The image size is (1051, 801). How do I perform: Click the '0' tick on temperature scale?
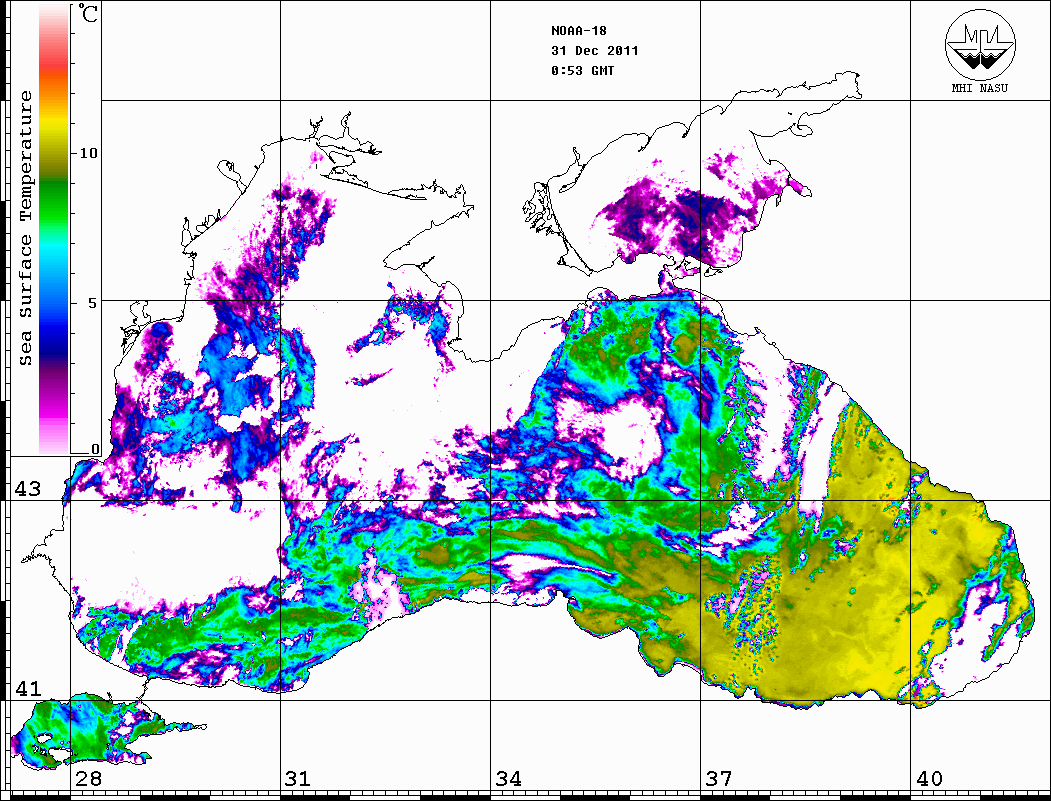point(95,449)
